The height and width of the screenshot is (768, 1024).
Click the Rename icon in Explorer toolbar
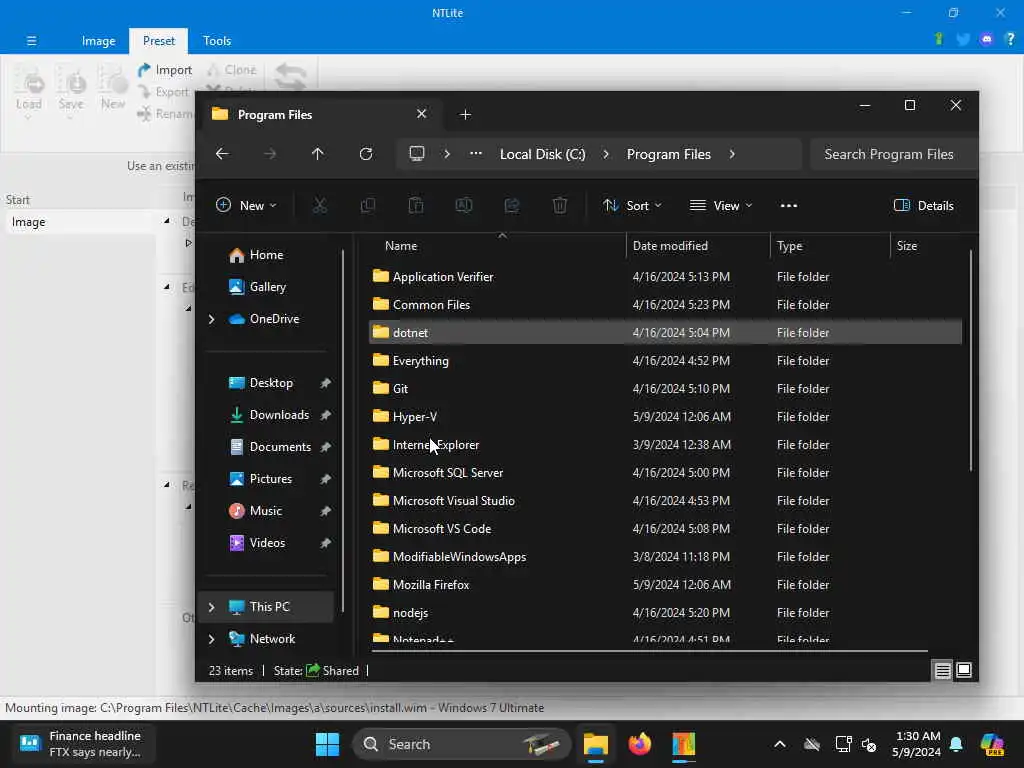click(x=464, y=206)
